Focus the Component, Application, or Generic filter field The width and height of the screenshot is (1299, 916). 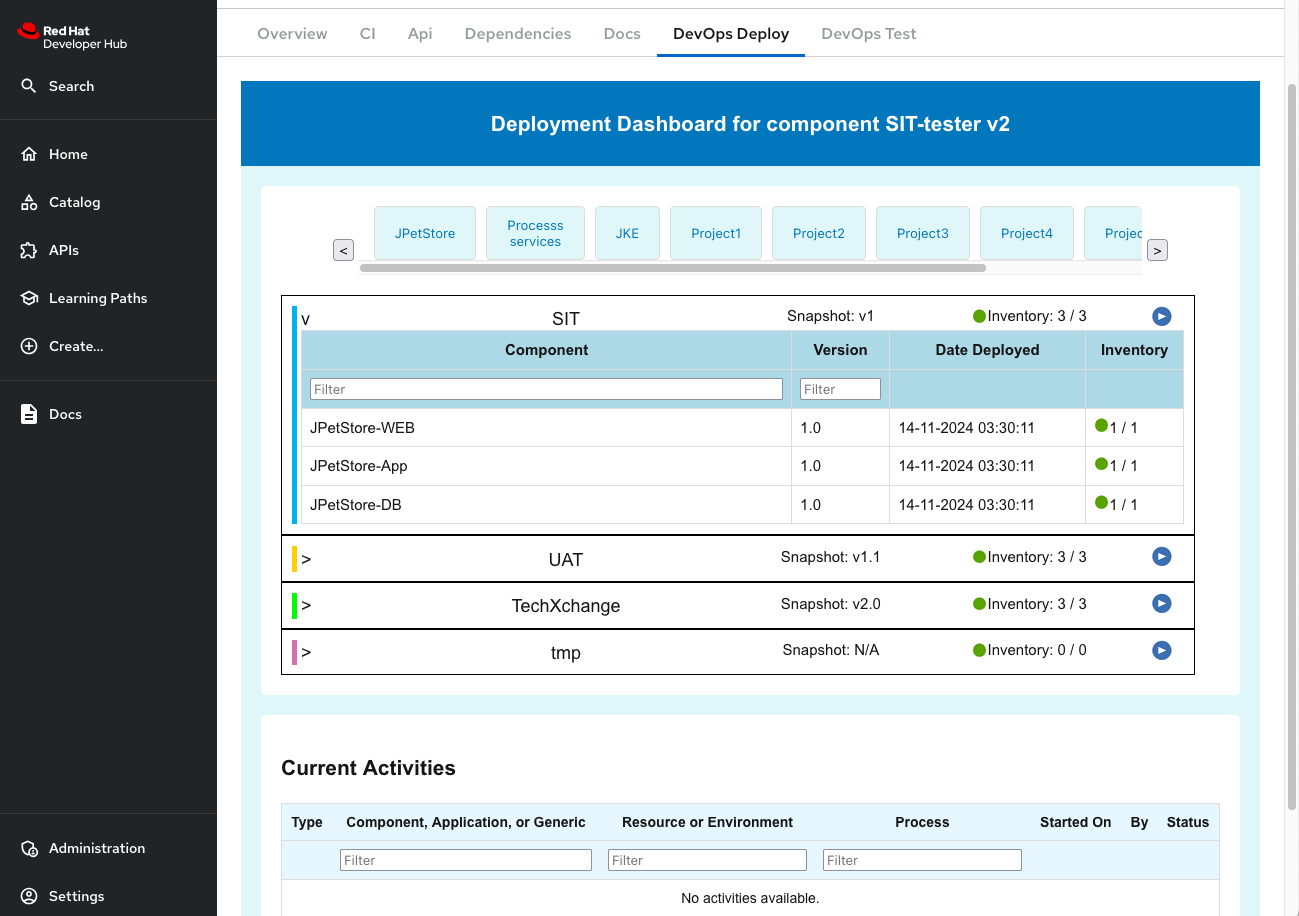click(x=466, y=860)
